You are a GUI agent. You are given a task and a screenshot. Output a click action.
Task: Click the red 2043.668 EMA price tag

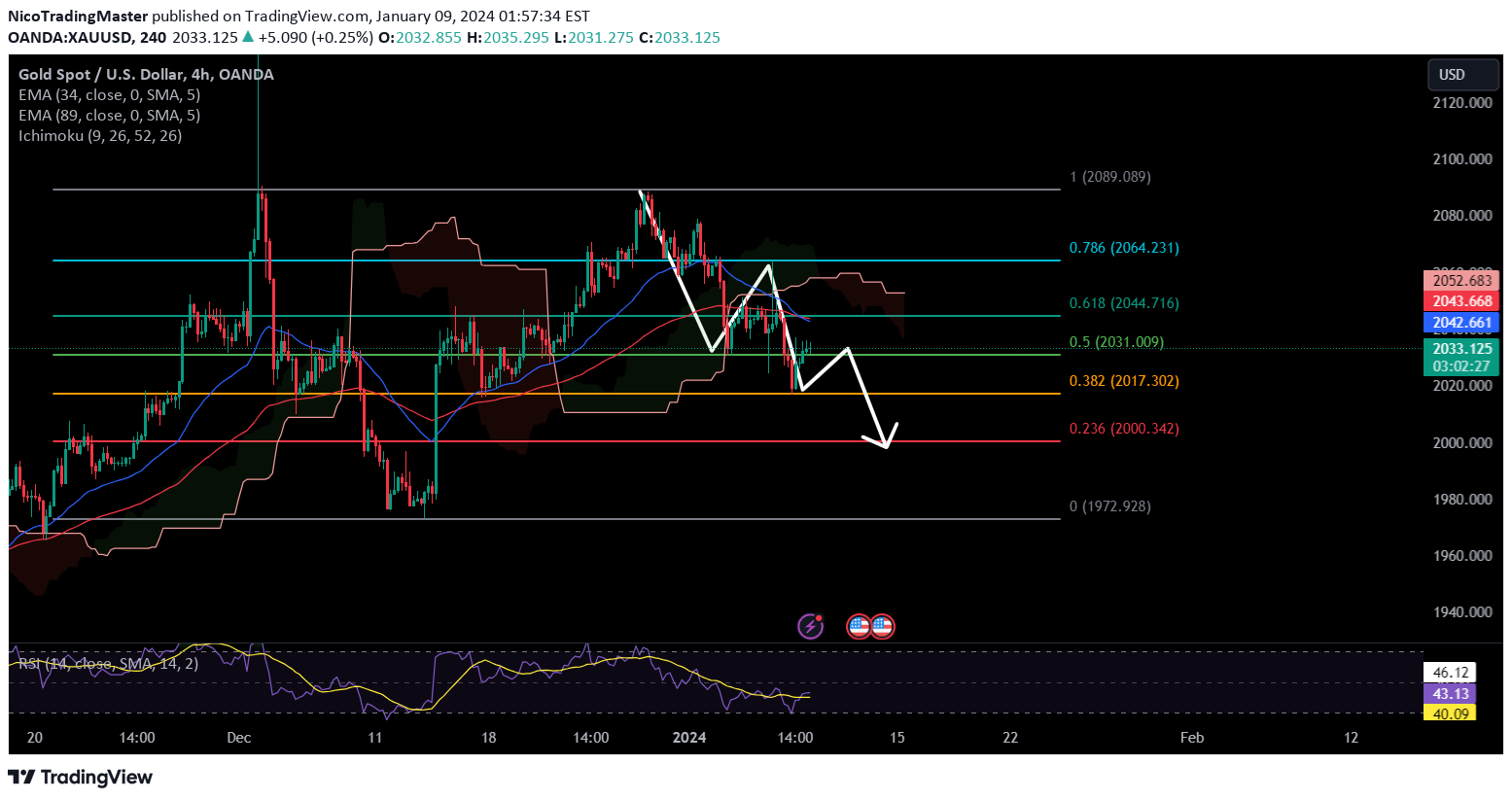(1461, 301)
